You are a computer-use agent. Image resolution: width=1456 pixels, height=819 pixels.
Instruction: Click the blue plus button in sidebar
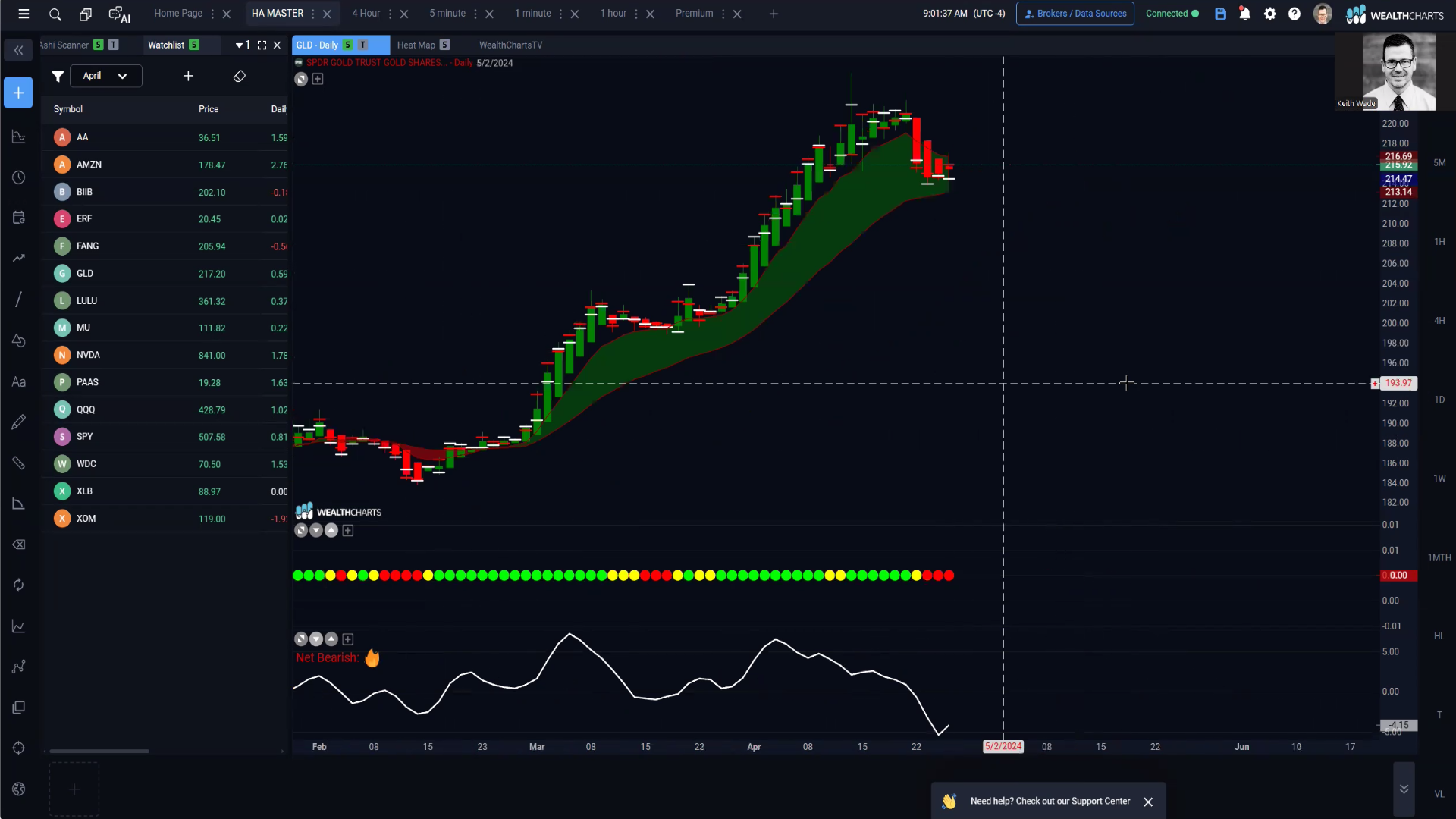[x=18, y=93]
